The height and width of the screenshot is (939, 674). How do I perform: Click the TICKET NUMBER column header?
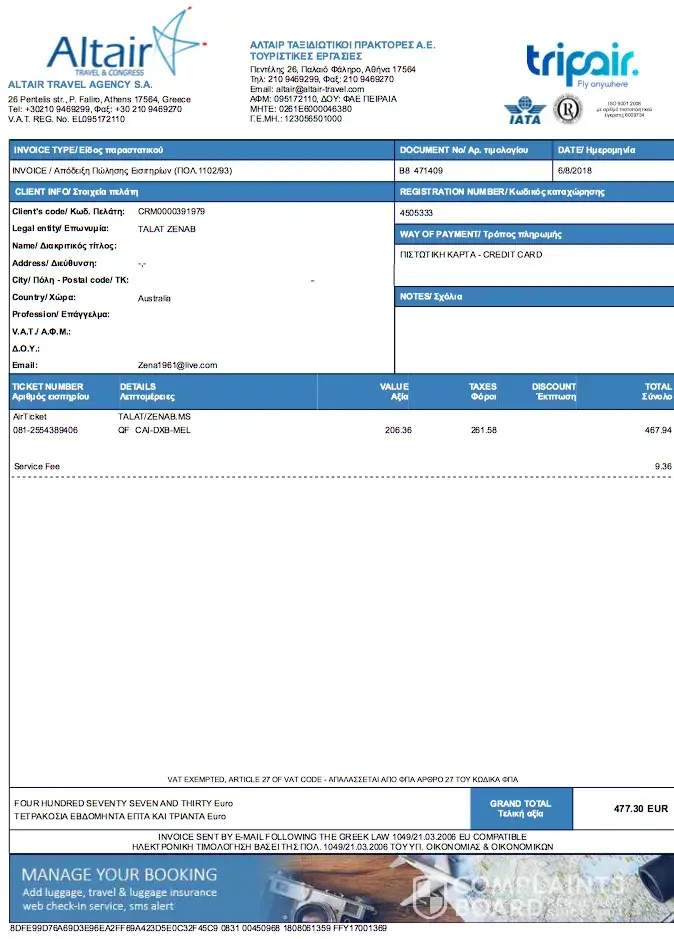48,391
